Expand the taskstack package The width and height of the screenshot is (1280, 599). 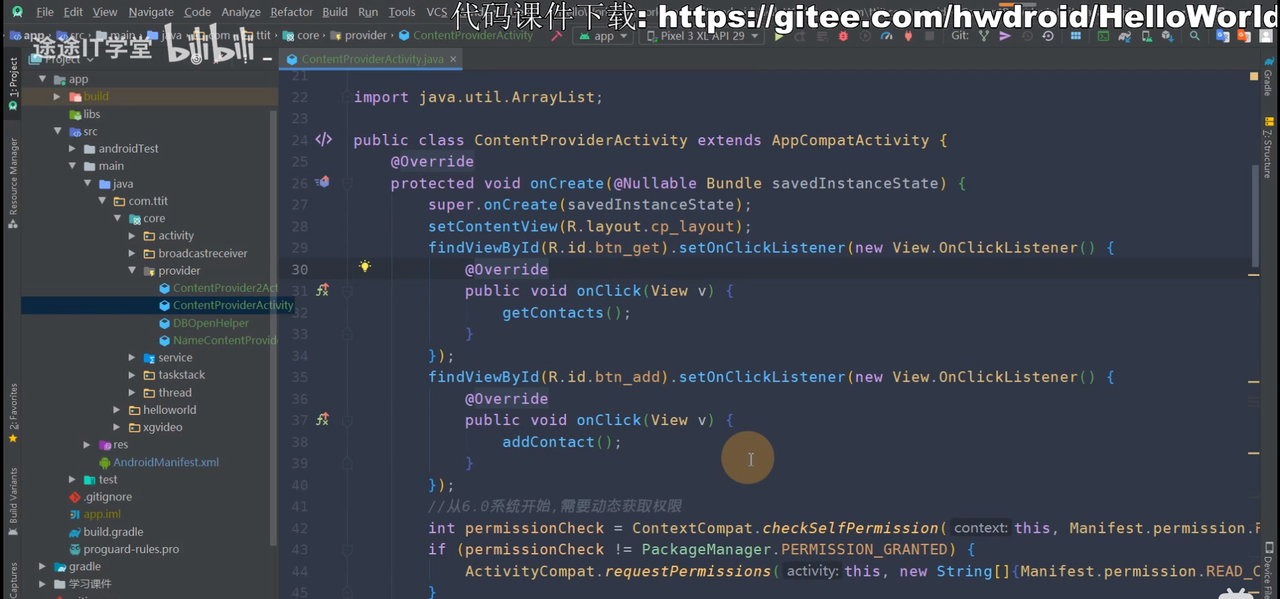(132, 375)
